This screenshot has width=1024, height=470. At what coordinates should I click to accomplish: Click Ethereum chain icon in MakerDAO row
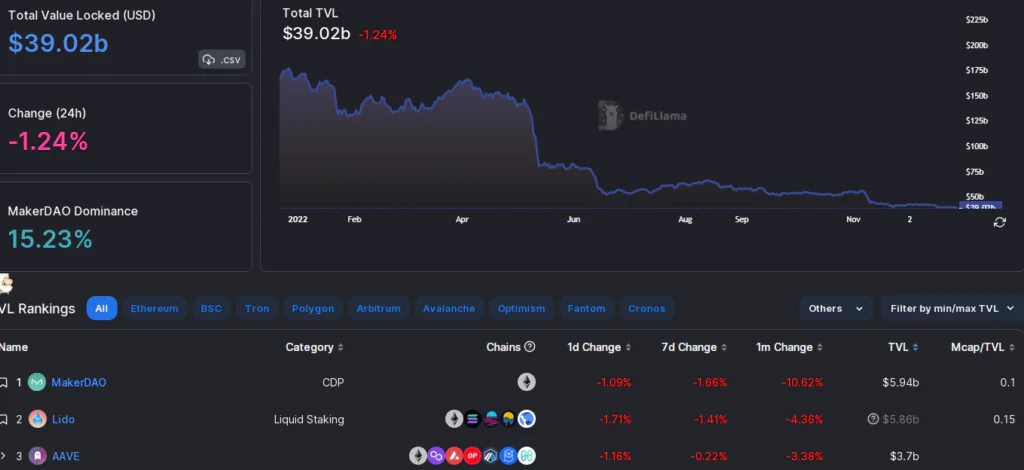tap(526, 382)
